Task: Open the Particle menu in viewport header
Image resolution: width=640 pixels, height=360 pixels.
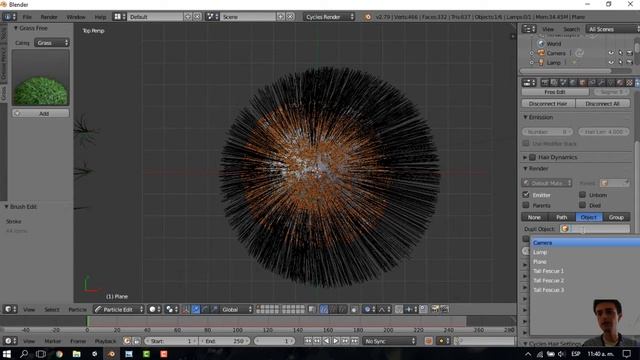Action: coord(77,309)
